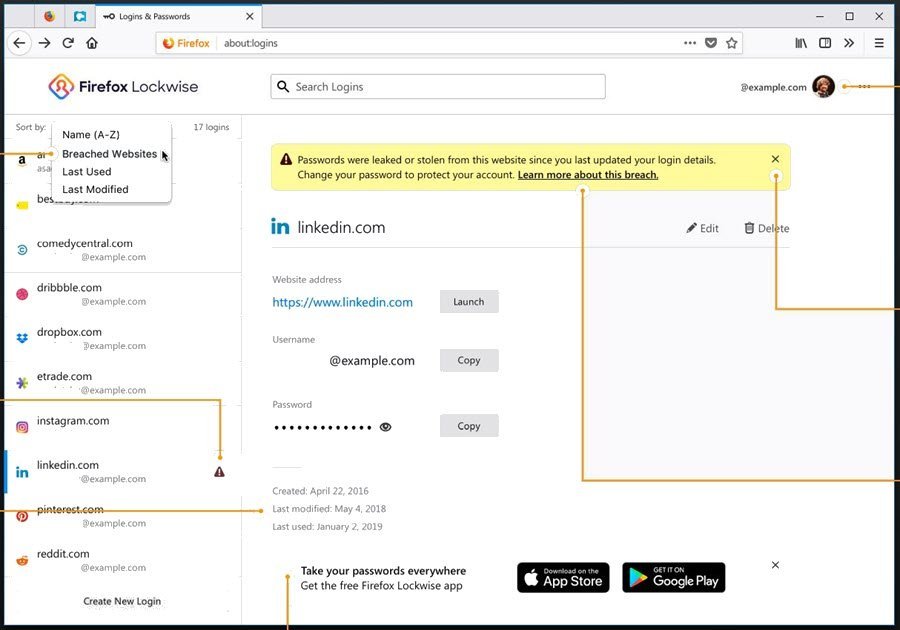Switch to the Logins & Passwords tab
Viewport: 900px width, 630px height.
(x=179, y=16)
